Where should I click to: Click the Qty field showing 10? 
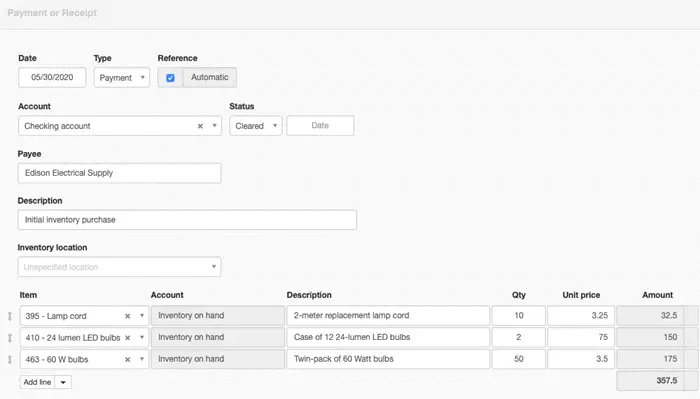(518, 316)
